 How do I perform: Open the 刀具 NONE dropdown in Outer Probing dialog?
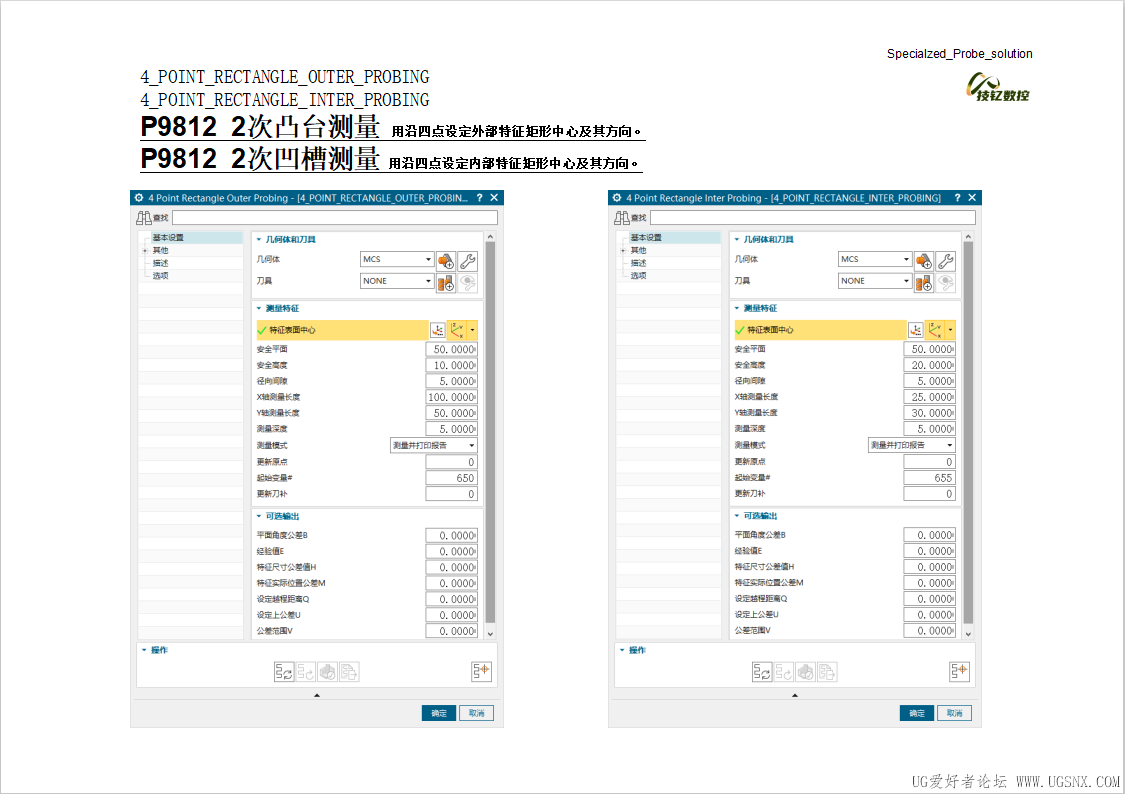point(397,281)
